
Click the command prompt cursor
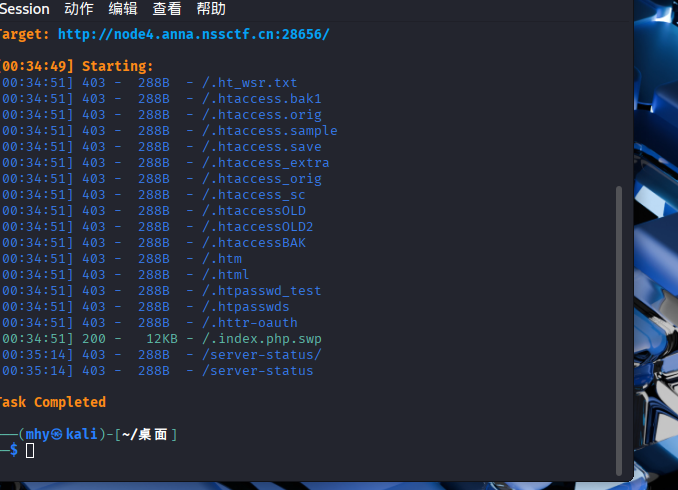(30, 451)
